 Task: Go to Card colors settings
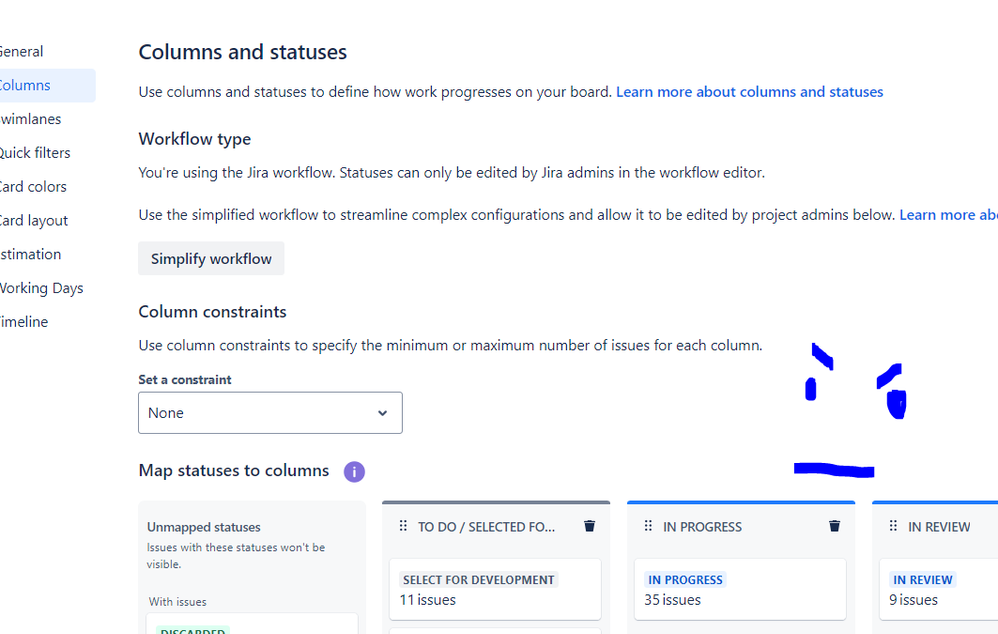point(33,187)
